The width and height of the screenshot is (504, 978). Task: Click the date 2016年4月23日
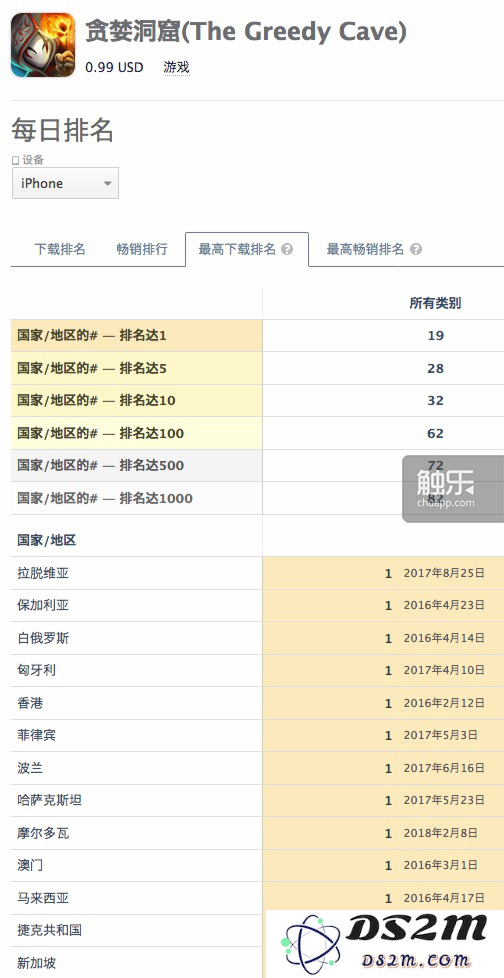pos(444,606)
